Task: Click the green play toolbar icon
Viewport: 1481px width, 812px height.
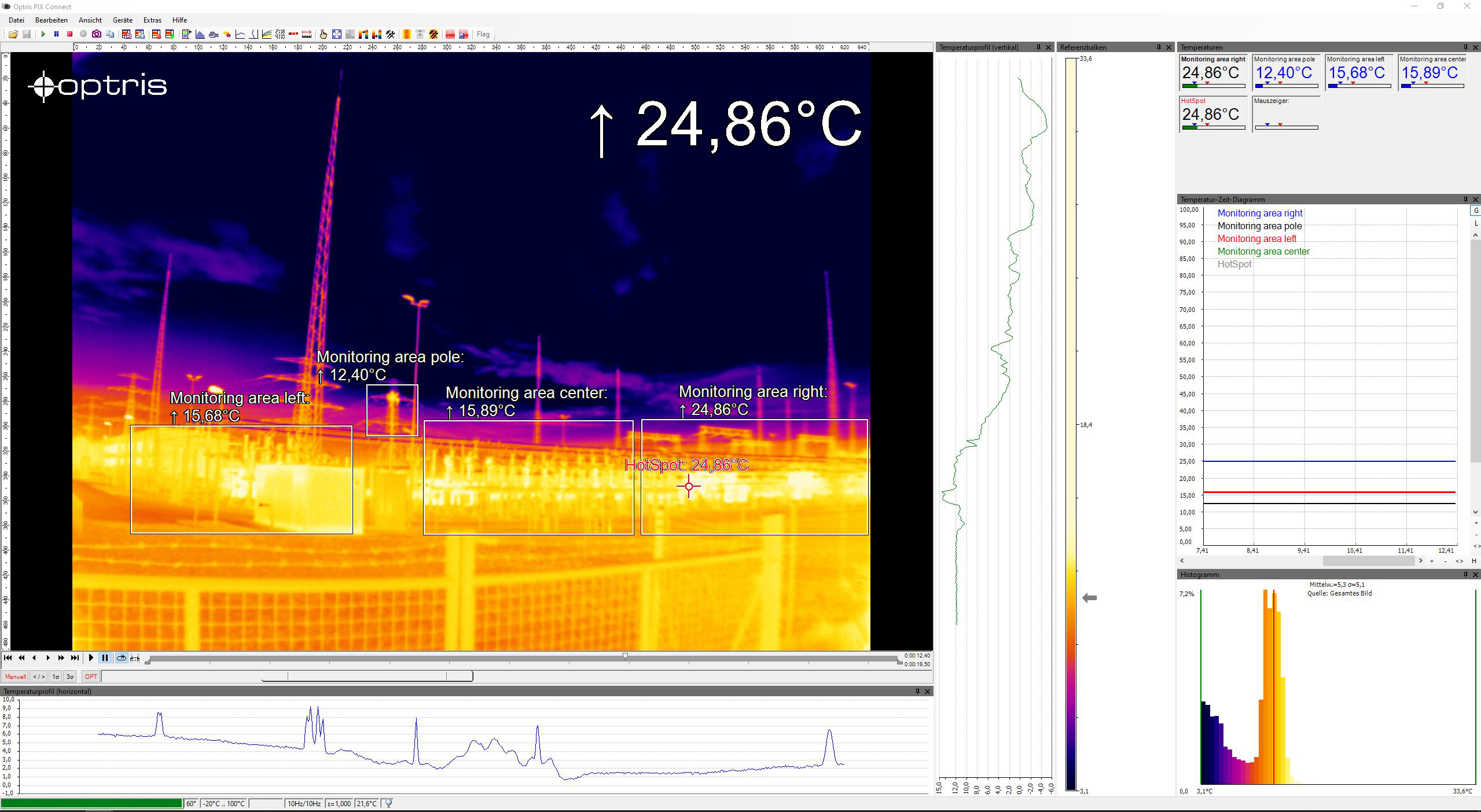Action: point(43,34)
